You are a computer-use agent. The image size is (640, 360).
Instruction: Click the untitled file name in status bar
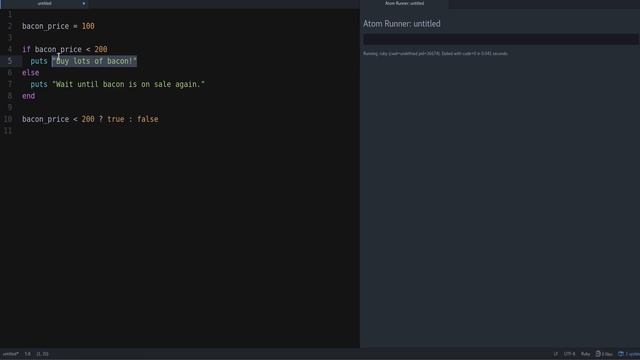[x=11, y=354]
